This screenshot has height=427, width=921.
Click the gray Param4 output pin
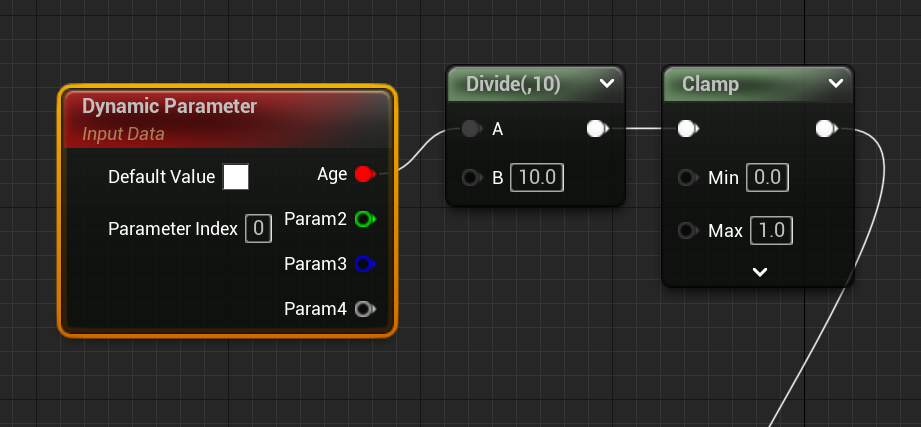(x=365, y=309)
